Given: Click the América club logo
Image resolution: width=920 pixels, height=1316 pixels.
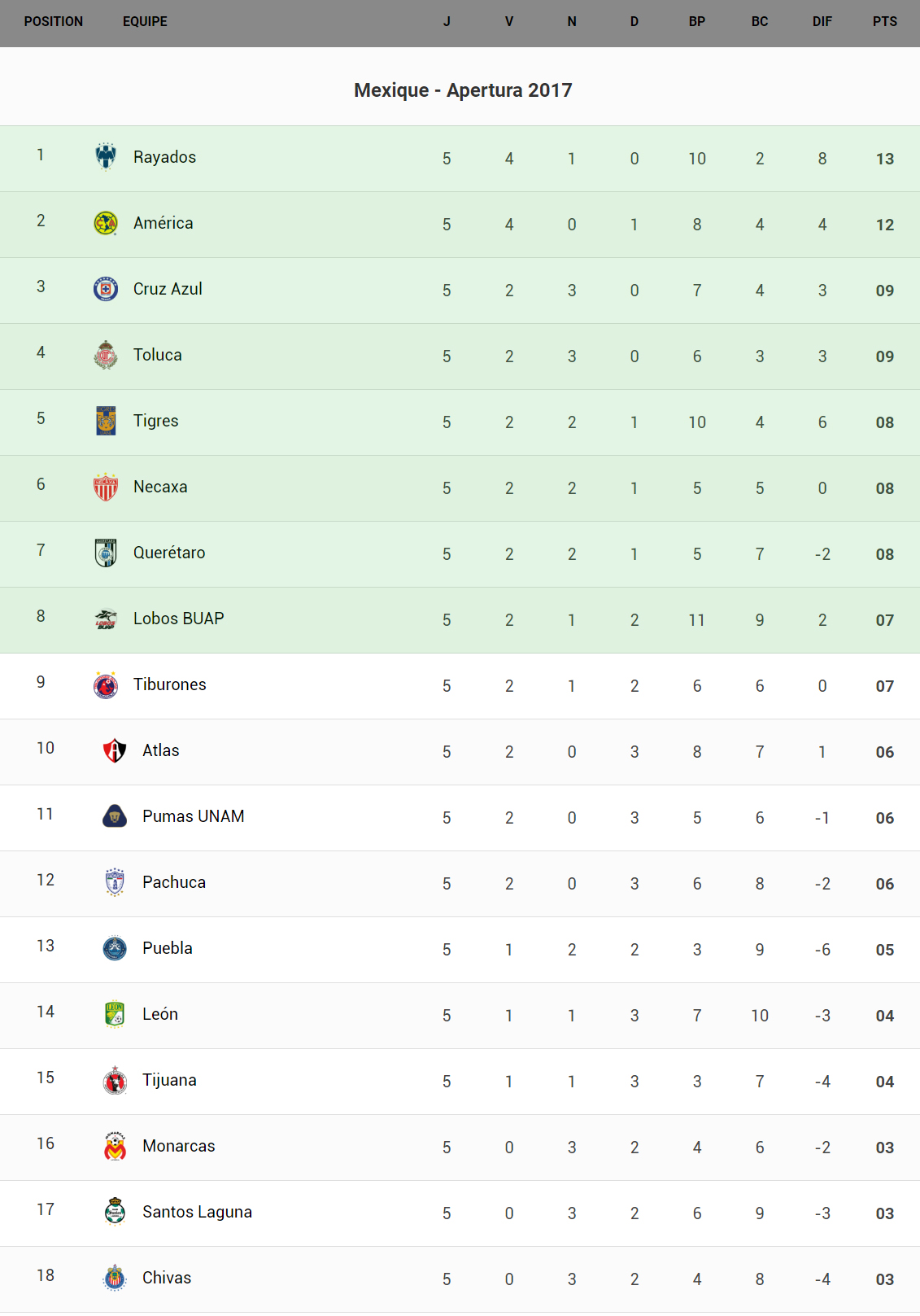Looking at the screenshot, I should (x=106, y=223).
